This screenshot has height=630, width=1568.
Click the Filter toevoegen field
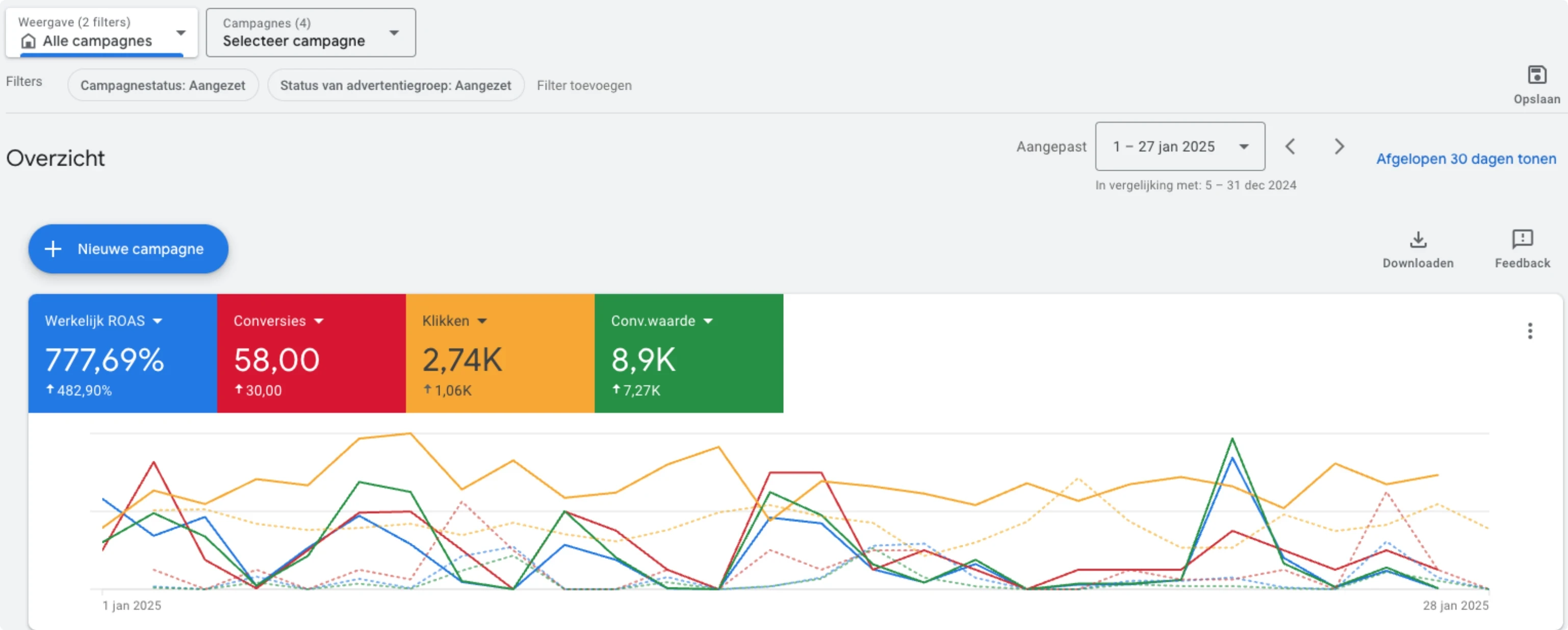[x=584, y=86]
